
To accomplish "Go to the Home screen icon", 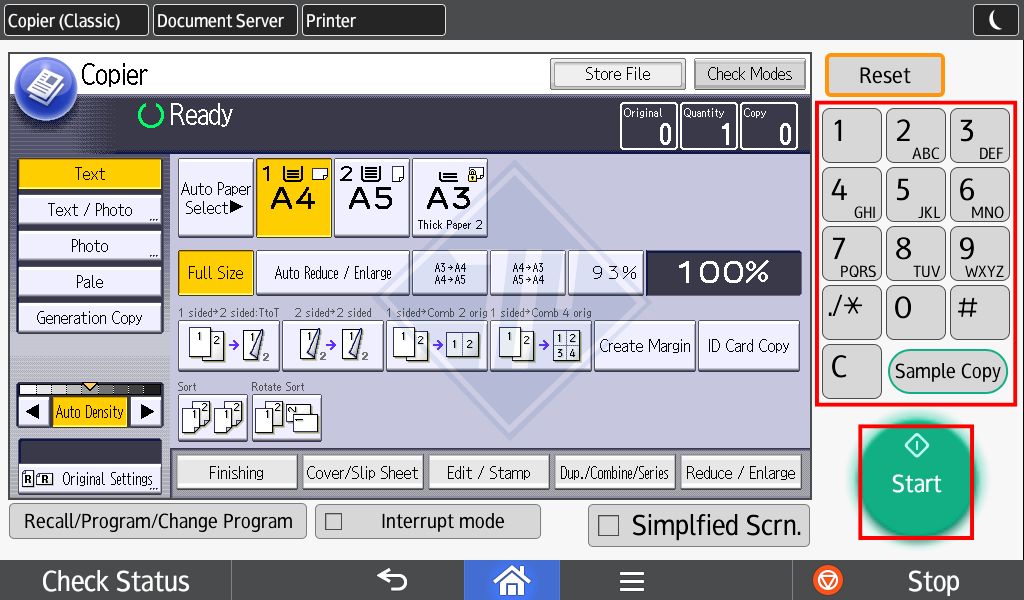I will pyautogui.click(x=512, y=580).
